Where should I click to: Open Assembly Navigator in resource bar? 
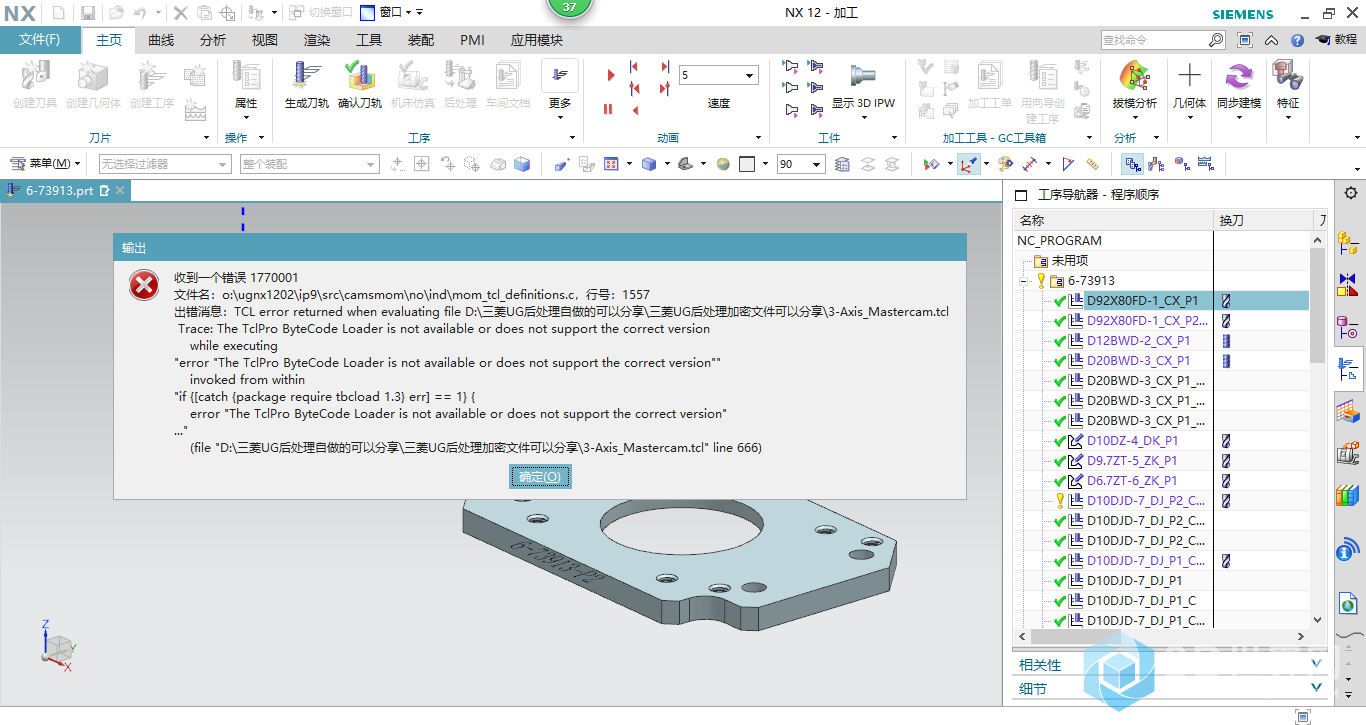1348,242
